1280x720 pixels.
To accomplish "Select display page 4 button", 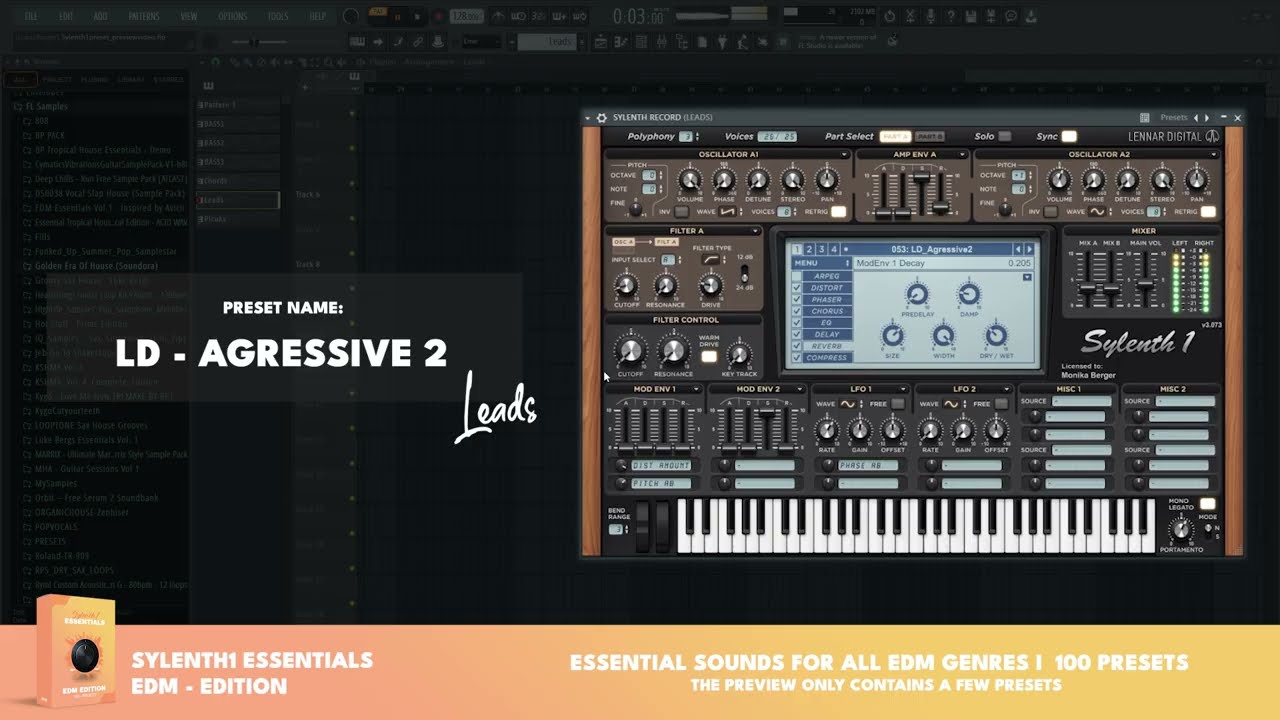I will click(834, 249).
